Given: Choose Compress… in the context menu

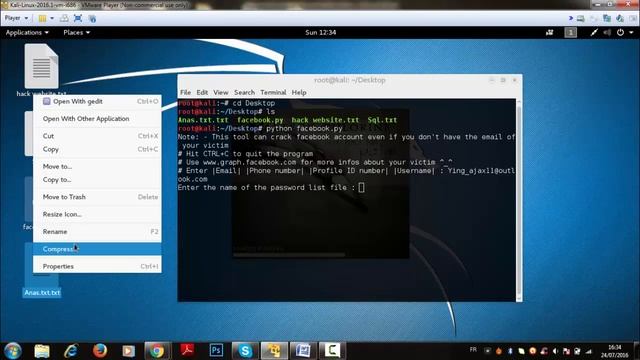Looking at the screenshot, I should point(97,249).
